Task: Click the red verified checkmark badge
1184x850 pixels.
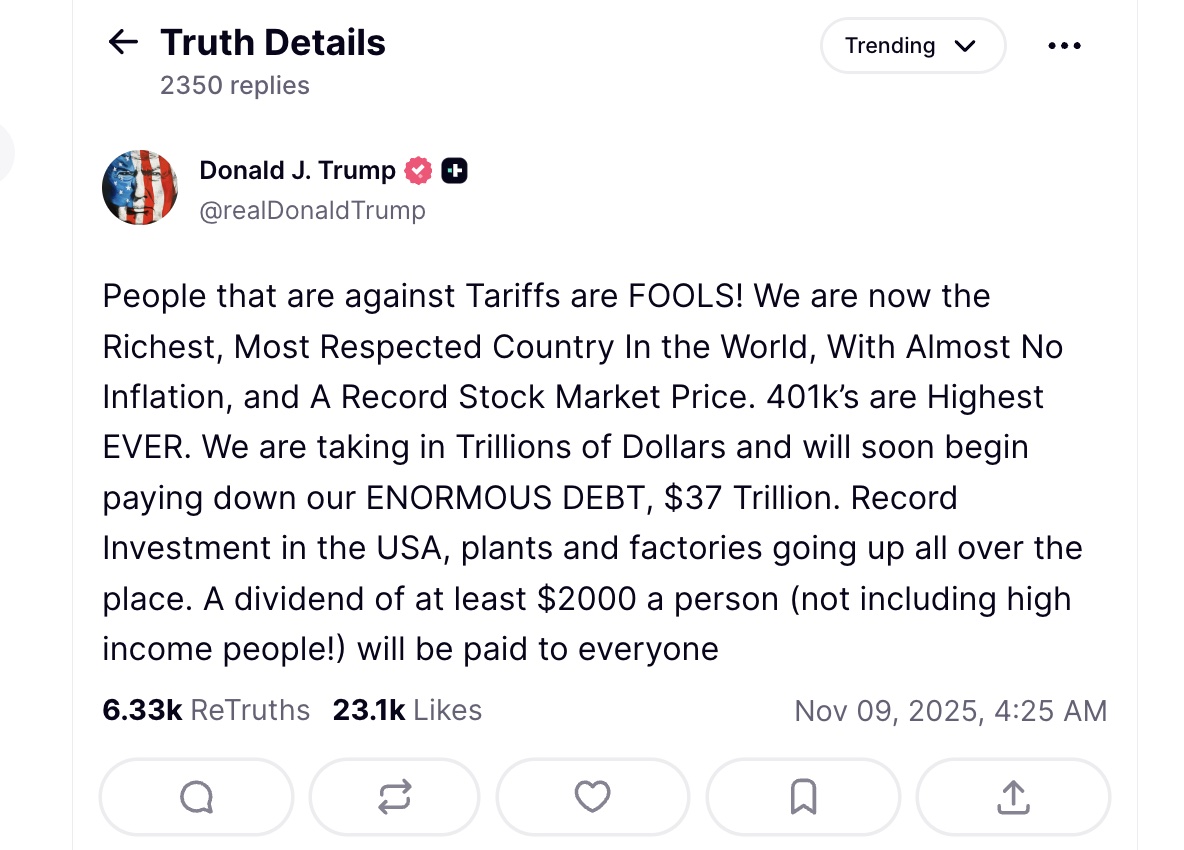Action: point(418,171)
